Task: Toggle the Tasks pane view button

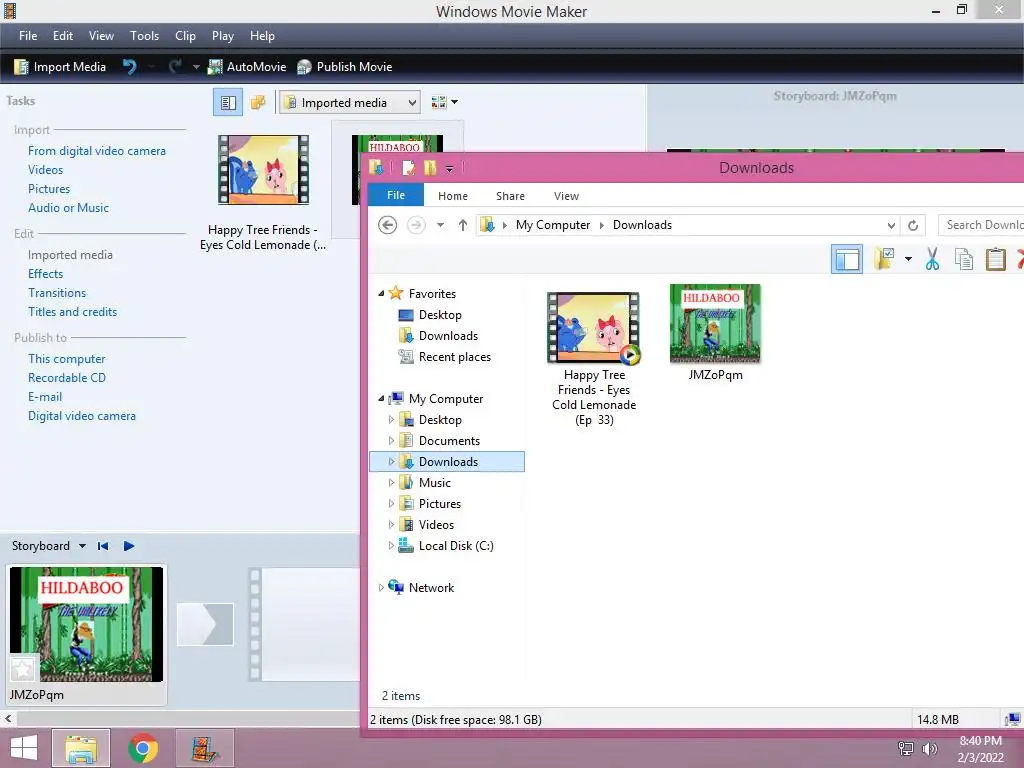Action: 228,103
